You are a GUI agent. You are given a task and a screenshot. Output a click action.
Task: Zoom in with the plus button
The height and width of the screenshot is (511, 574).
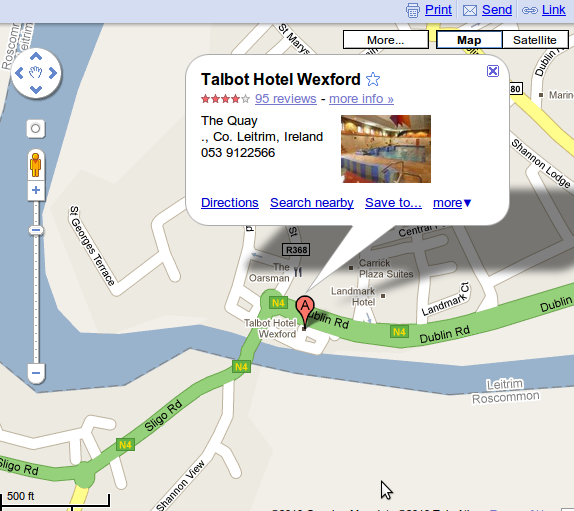coord(36,190)
